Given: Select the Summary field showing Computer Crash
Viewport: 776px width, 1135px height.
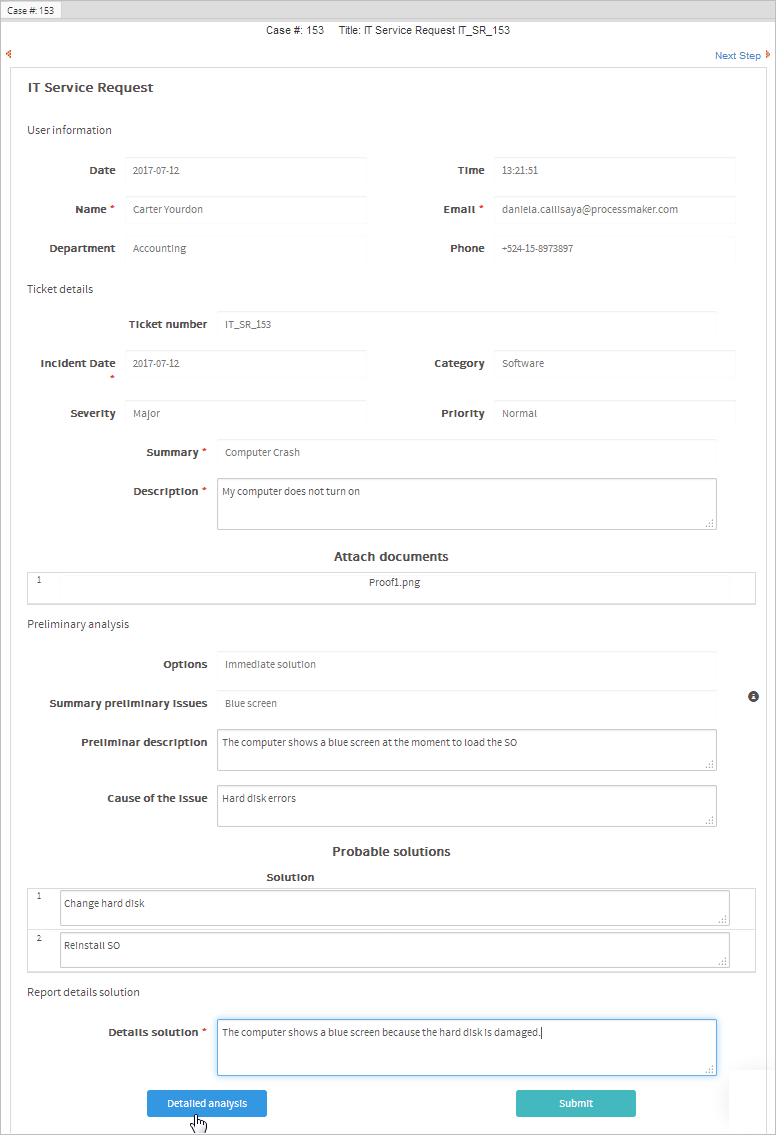Looking at the screenshot, I should pyautogui.click(x=466, y=453).
